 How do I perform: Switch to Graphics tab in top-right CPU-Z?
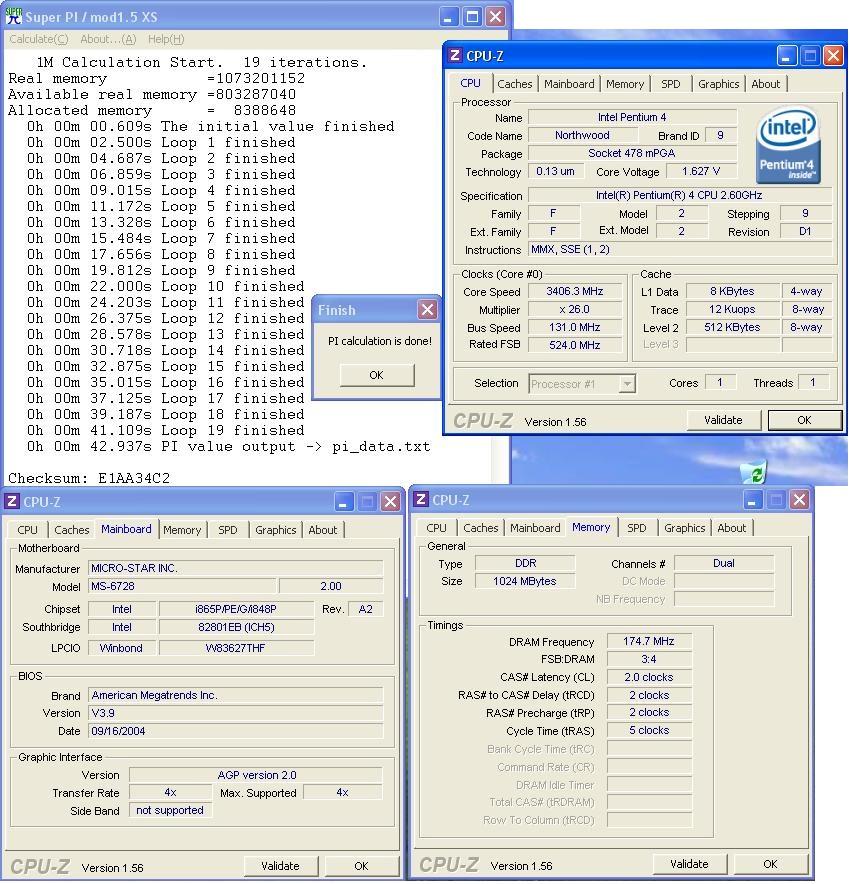tap(718, 84)
